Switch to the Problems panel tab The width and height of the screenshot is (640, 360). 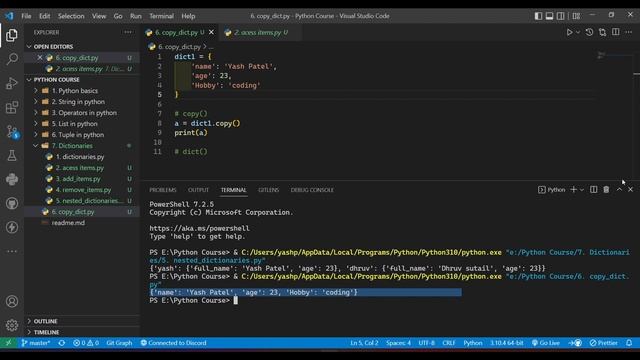tap(162, 190)
